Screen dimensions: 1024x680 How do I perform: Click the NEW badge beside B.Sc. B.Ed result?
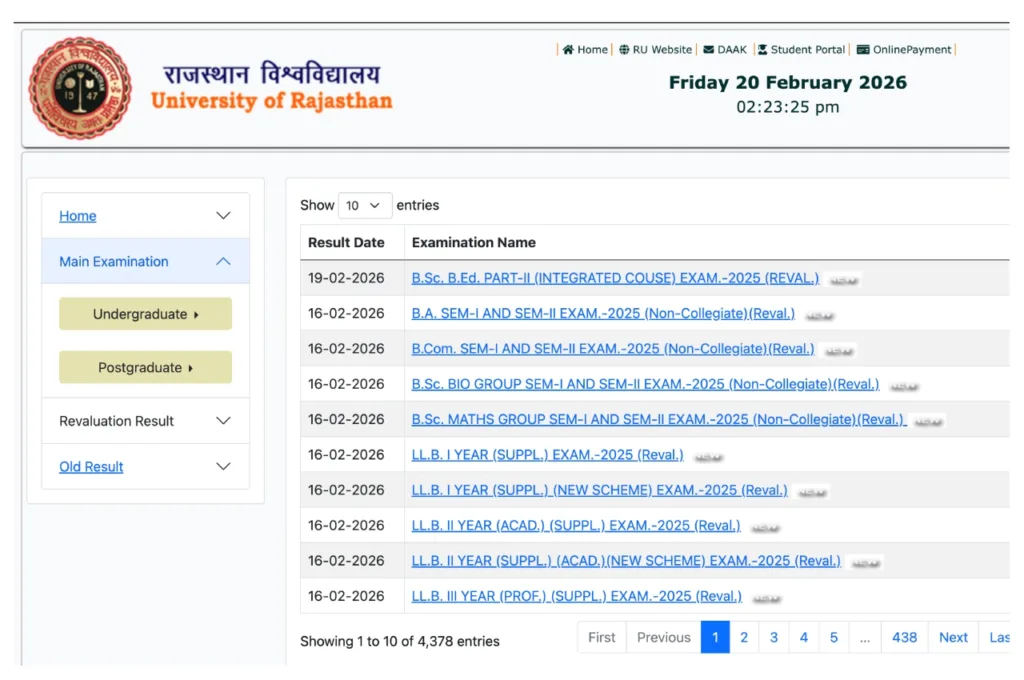click(842, 281)
